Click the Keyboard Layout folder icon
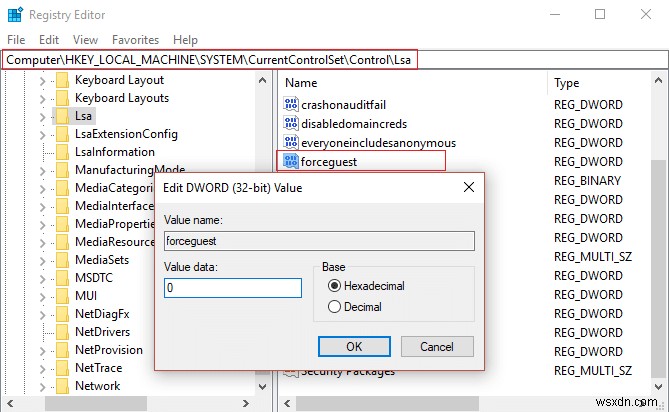Screen dimensions: 669x412 coord(62,80)
